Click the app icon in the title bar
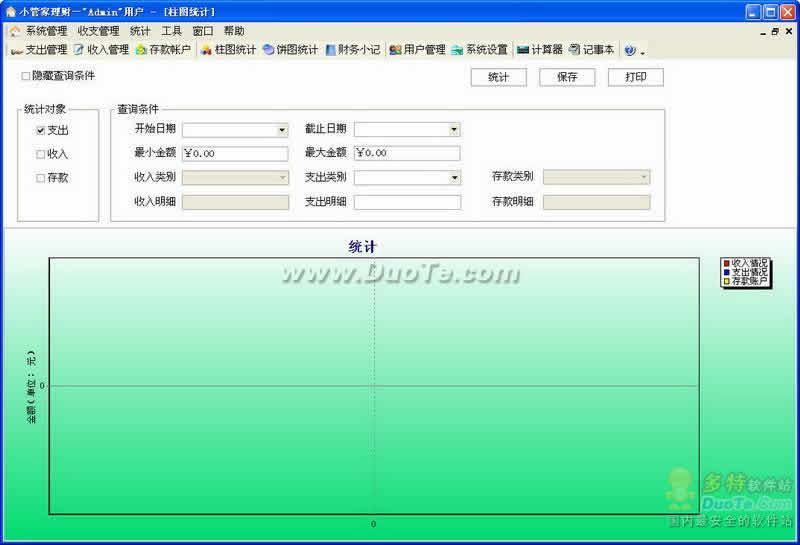 (x=11, y=11)
